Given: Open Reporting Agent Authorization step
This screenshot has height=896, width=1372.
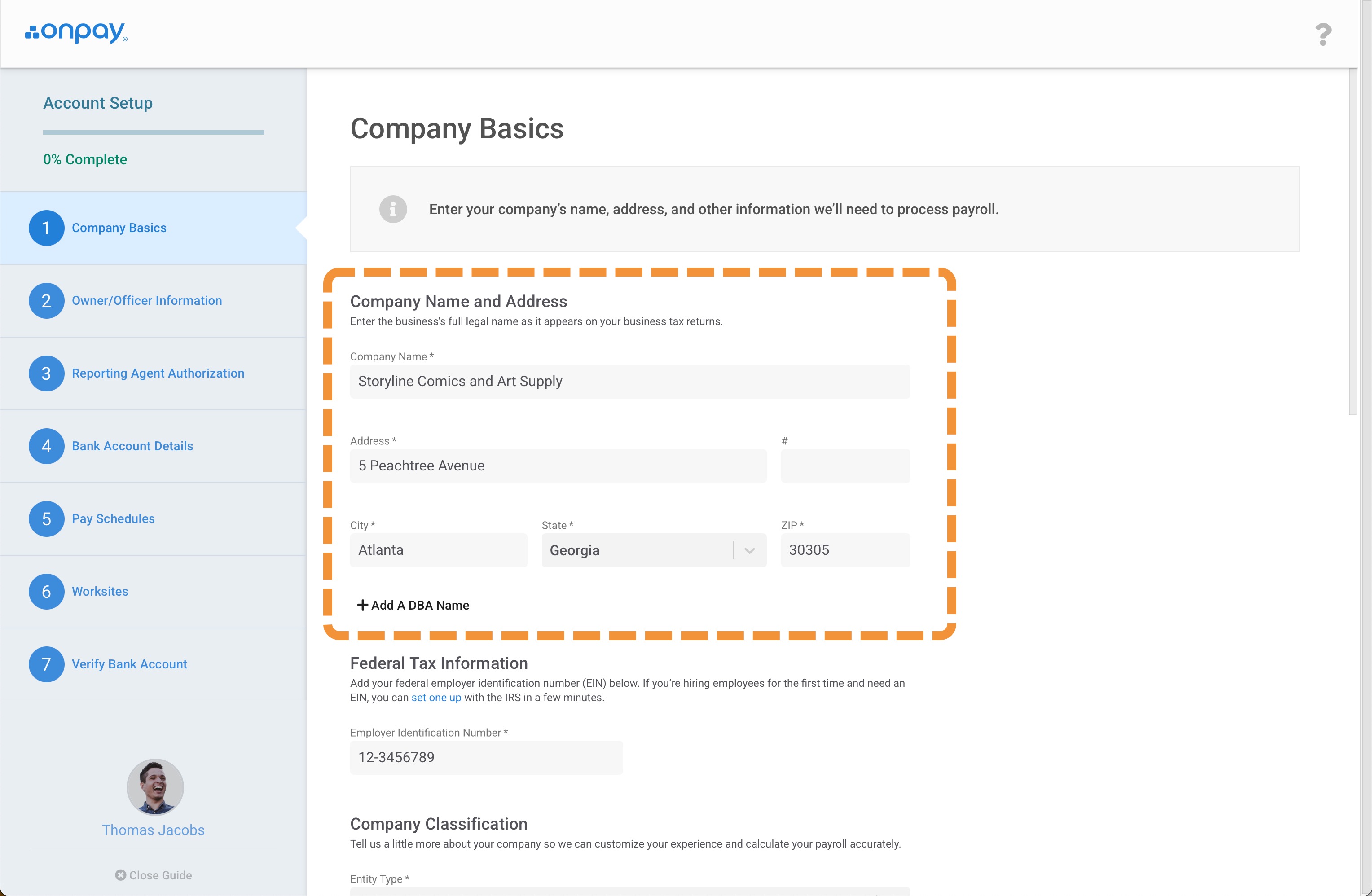Looking at the screenshot, I should tap(158, 373).
